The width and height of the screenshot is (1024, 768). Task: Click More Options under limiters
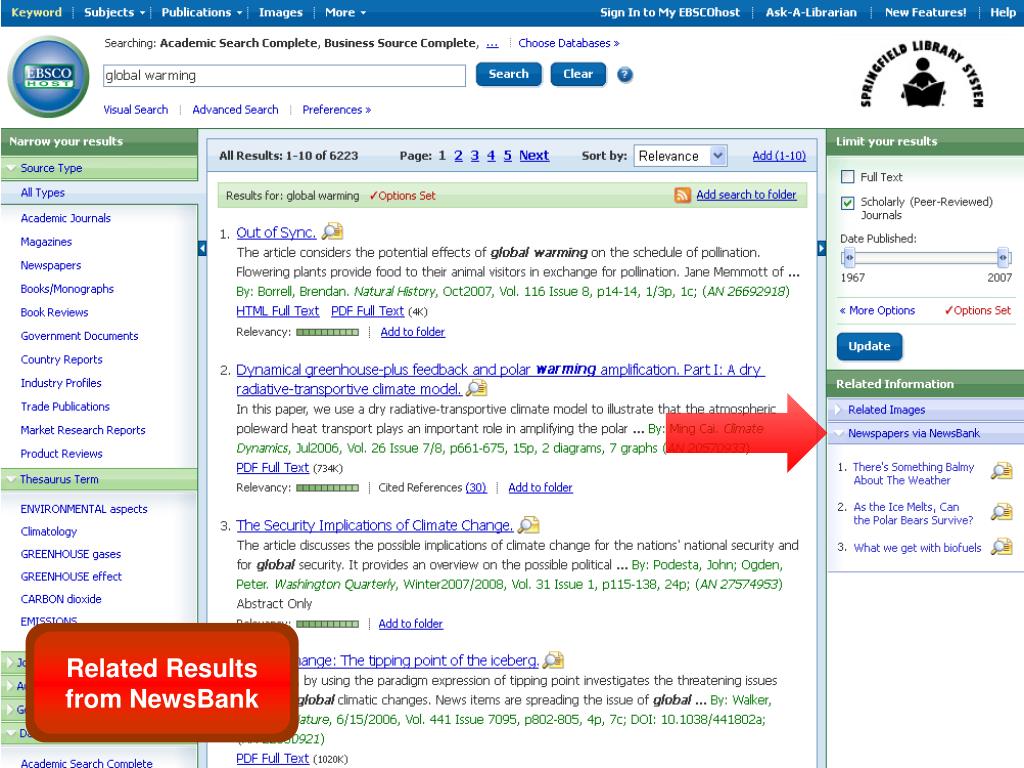point(877,310)
